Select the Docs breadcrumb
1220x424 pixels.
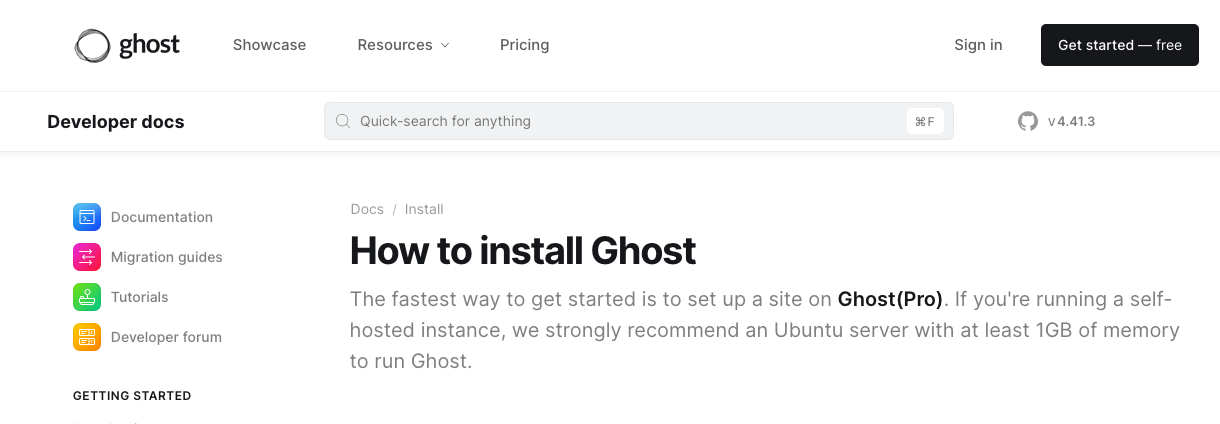tap(367, 209)
